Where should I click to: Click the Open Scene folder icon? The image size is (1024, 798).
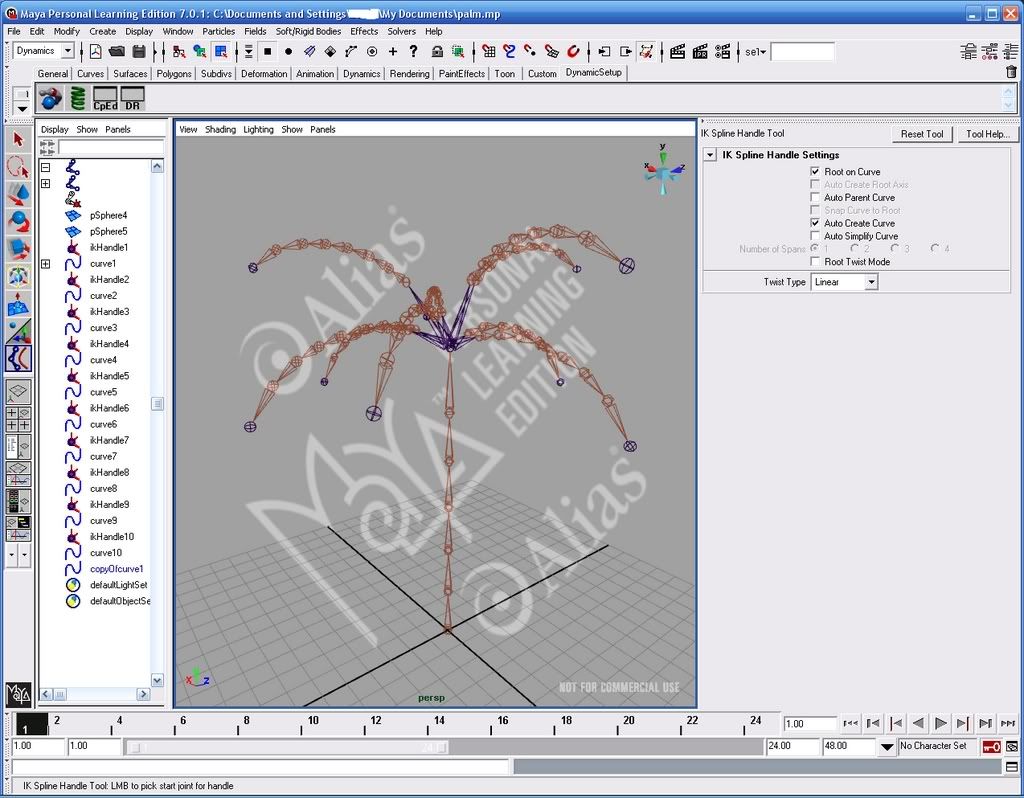click(x=117, y=52)
